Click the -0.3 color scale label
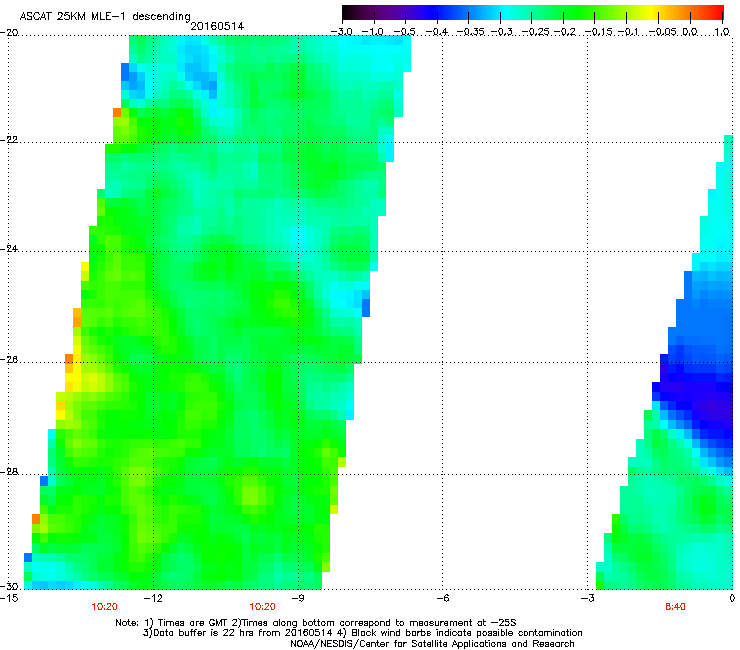The image size is (740, 650). pos(501,32)
